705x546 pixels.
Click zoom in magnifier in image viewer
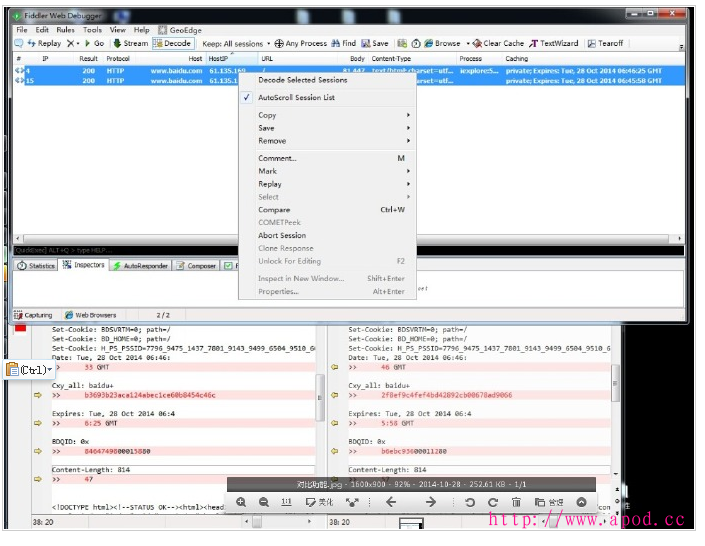point(241,502)
